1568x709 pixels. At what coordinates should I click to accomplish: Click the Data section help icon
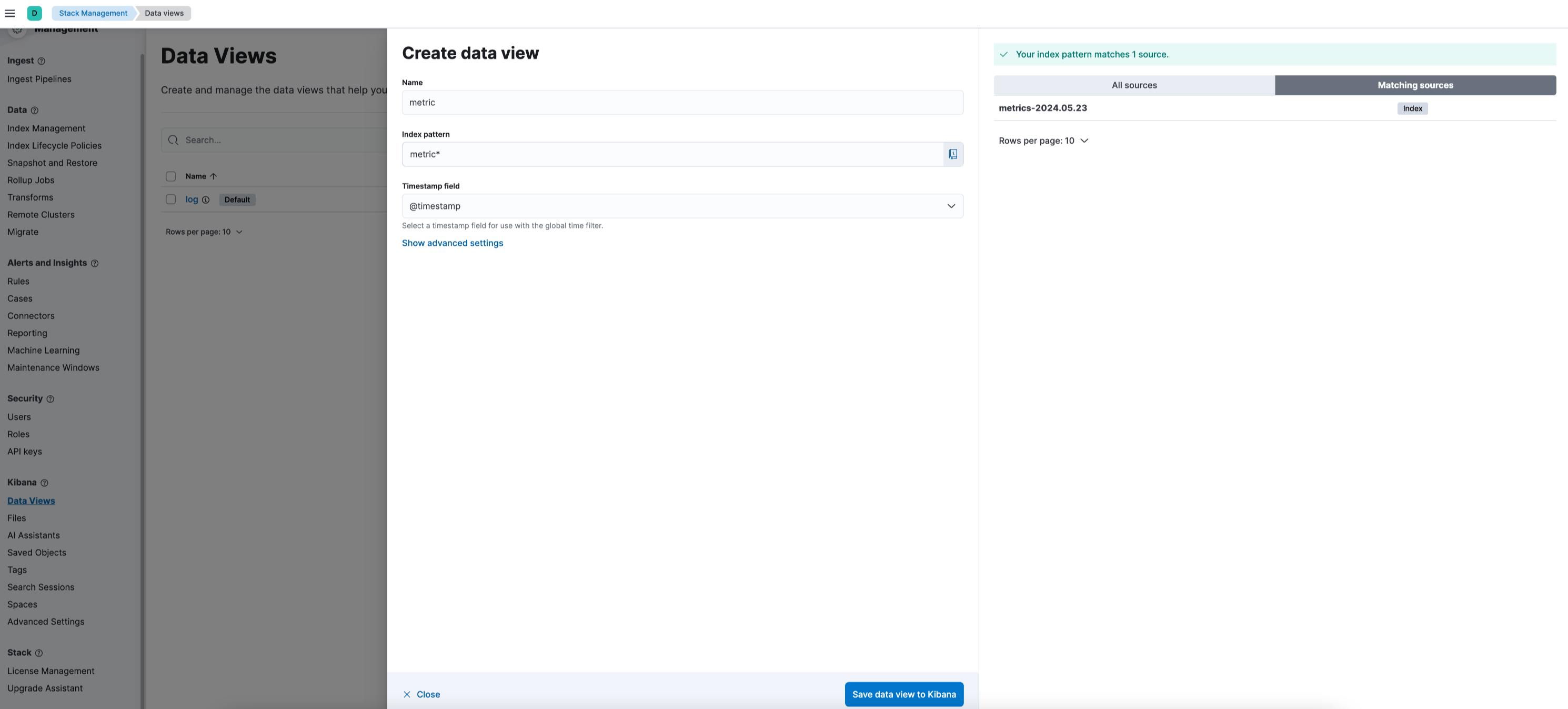[x=35, y=110]
